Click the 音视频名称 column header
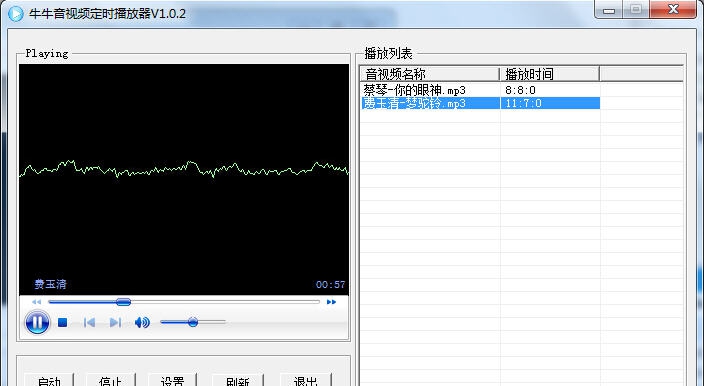704x386 pixels. coord(430,74)
